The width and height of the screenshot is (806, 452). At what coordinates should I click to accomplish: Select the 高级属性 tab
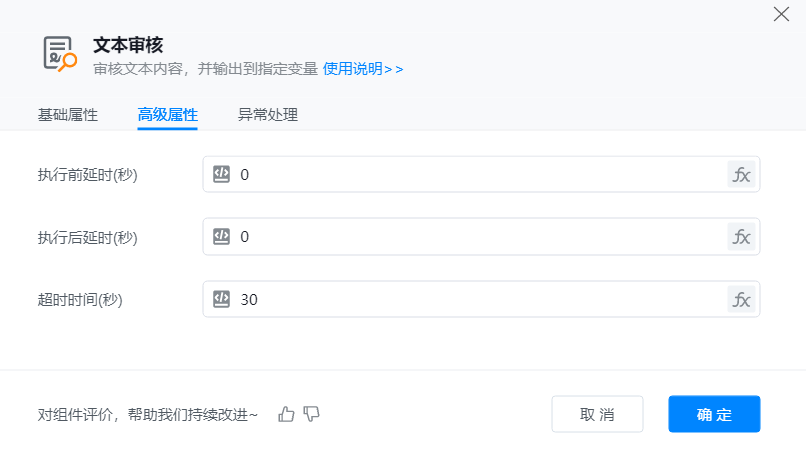point(168,115)
